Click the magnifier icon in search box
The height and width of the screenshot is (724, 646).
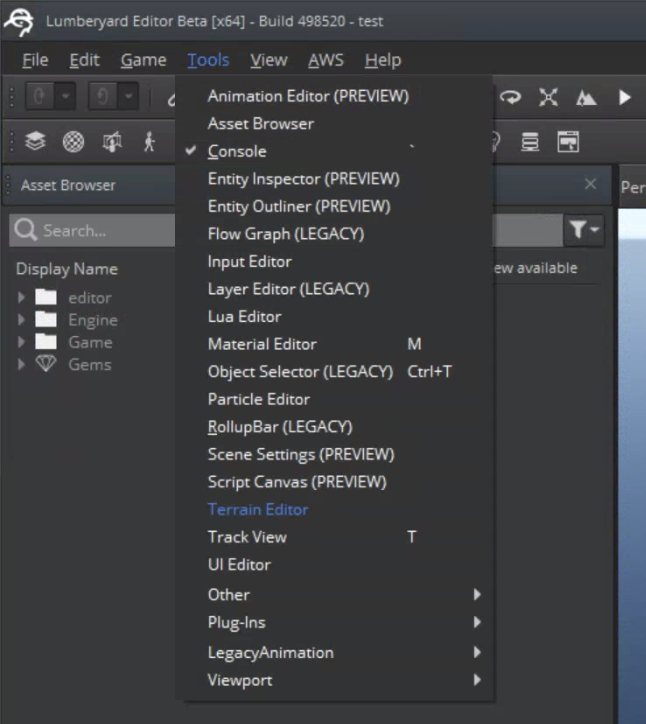(25, 229)
